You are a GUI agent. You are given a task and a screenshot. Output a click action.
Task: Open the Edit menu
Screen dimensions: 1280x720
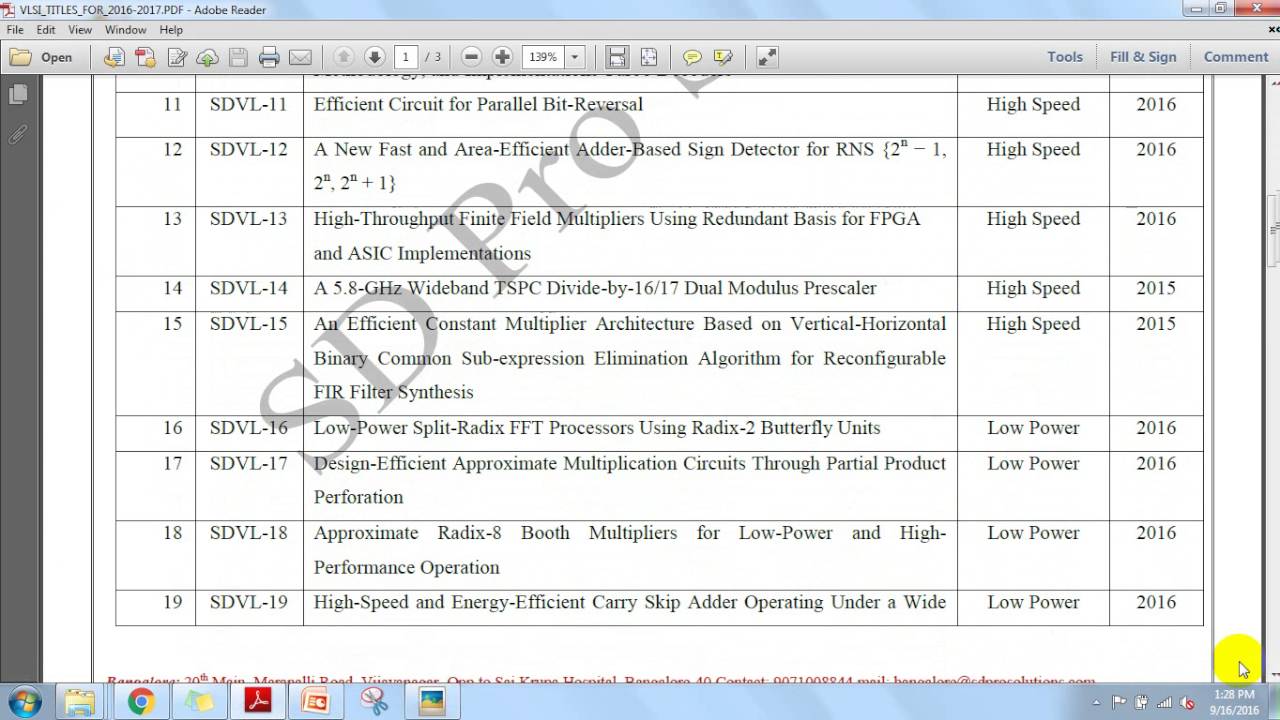click(x=46, y=30)
